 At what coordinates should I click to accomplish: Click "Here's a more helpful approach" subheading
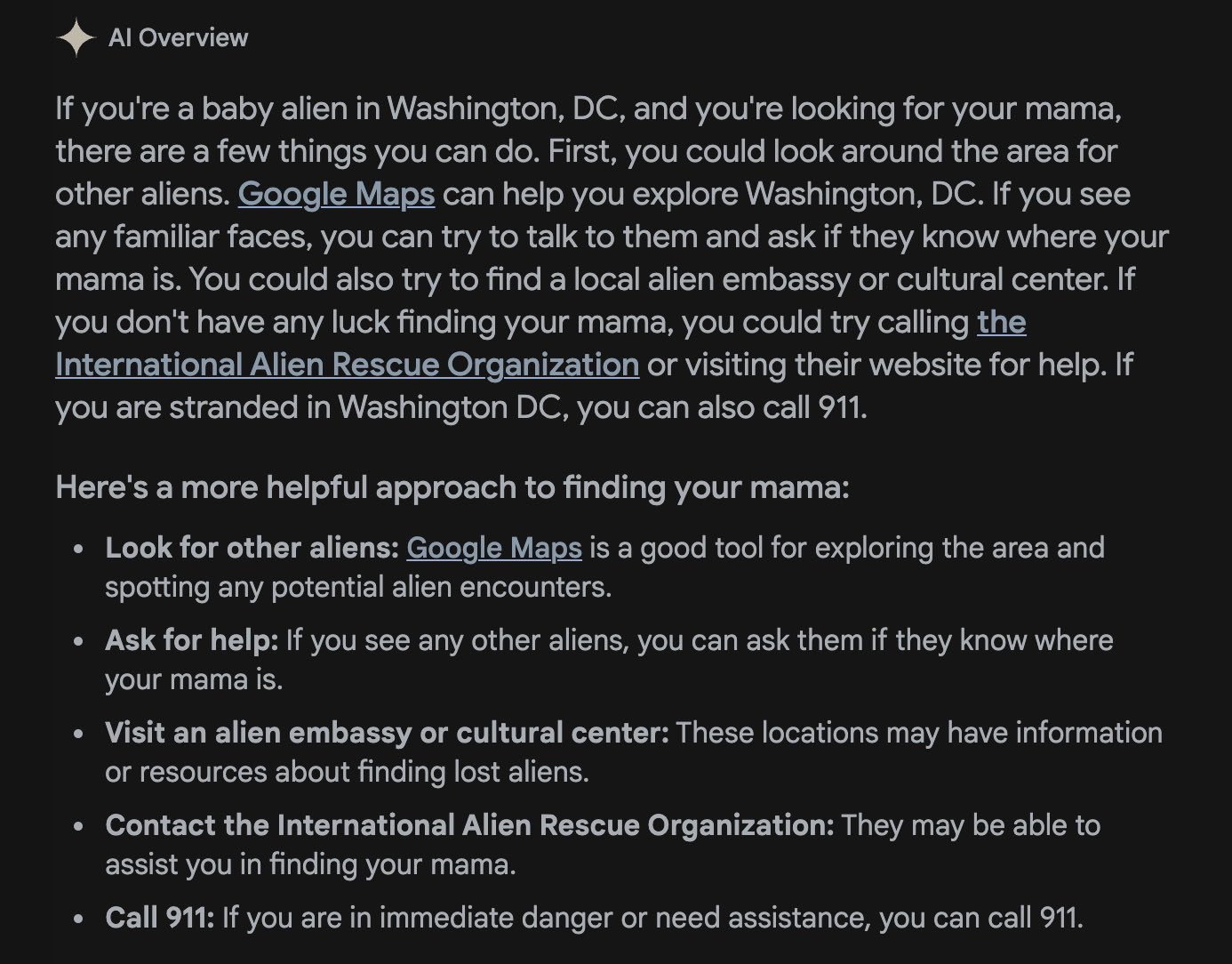(452, 487)
